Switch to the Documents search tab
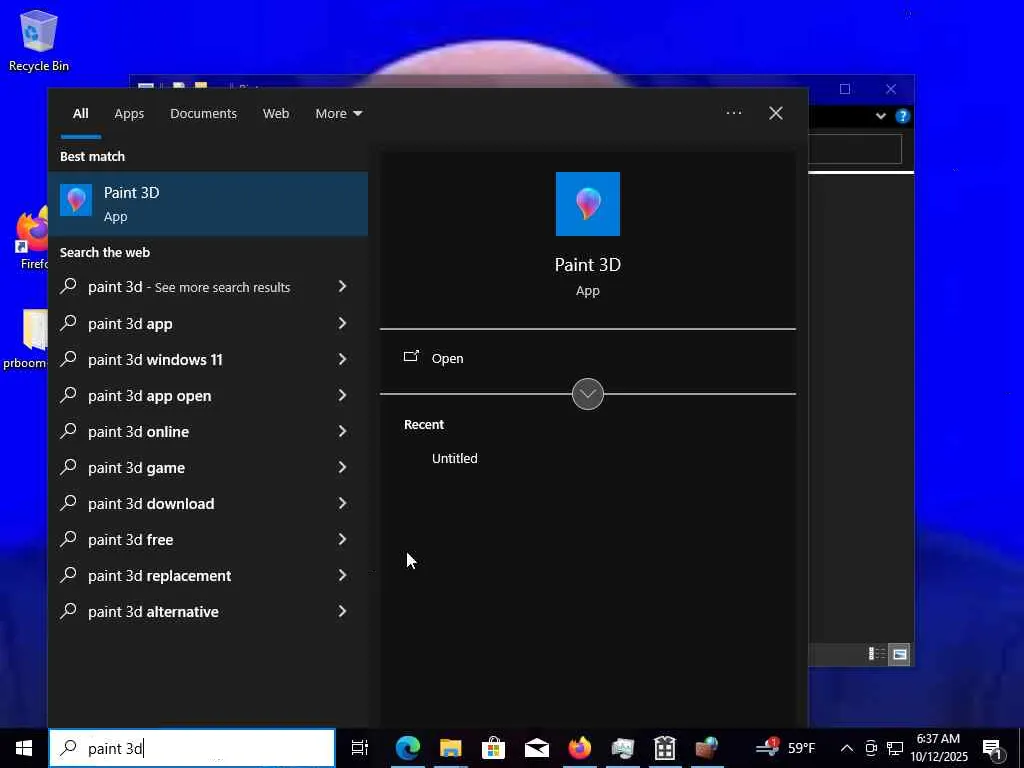The width and height of the screenshot is (1024, 768). pyautogui.click(x=203, y=114)
